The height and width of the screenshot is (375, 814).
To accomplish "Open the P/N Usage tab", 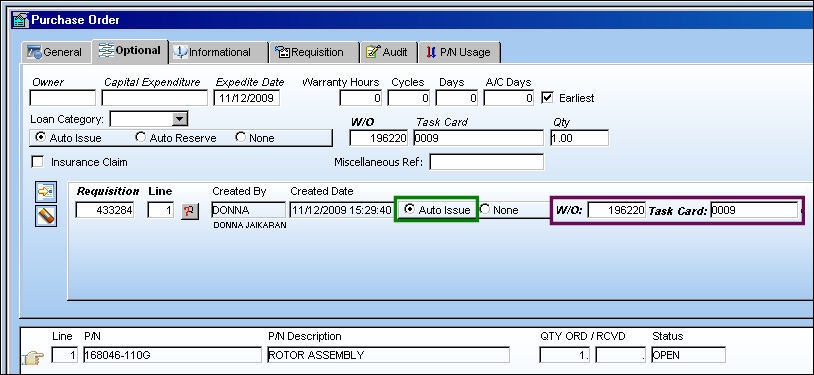I will pos(459,52).
